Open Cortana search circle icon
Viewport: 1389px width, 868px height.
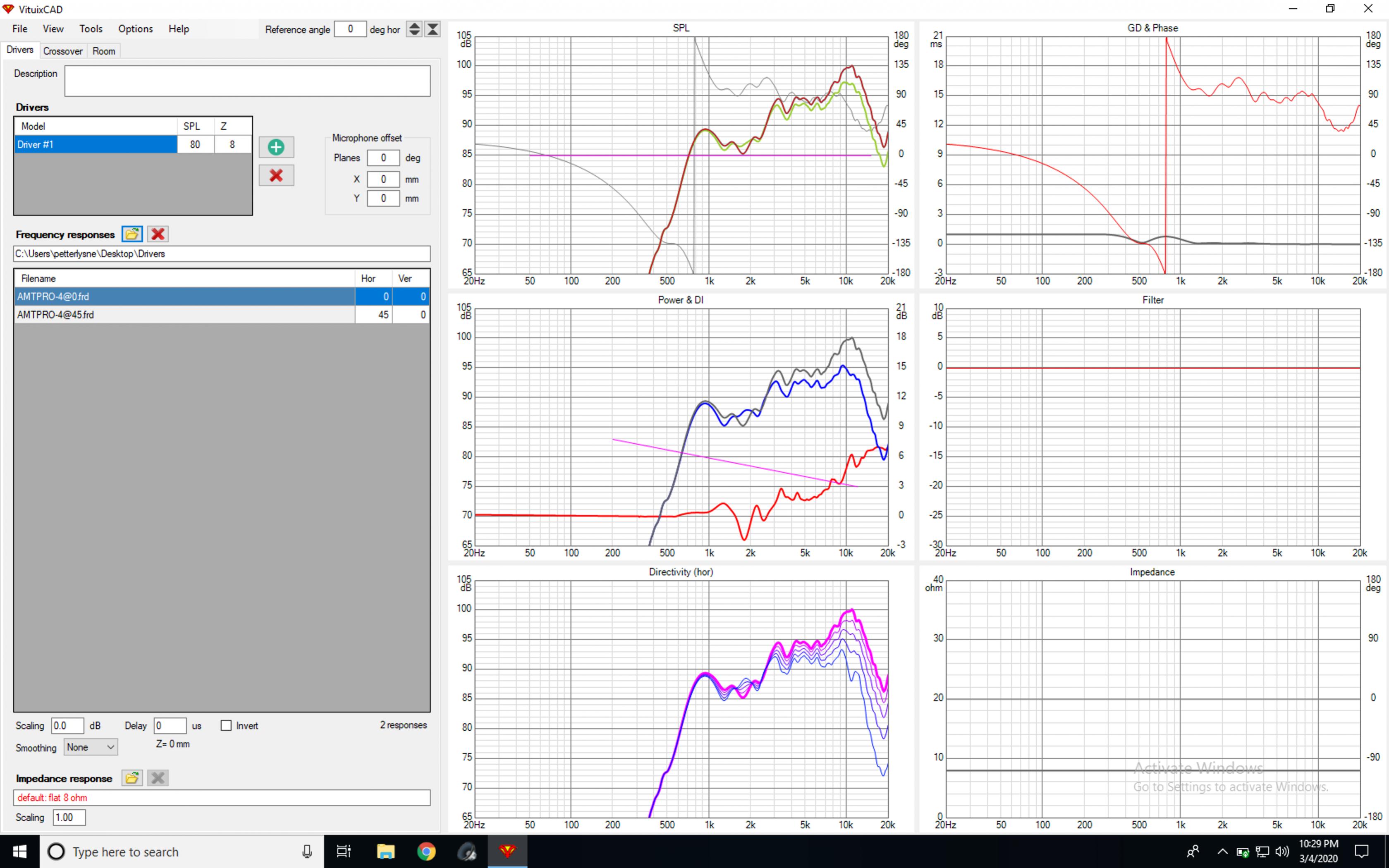56,851
